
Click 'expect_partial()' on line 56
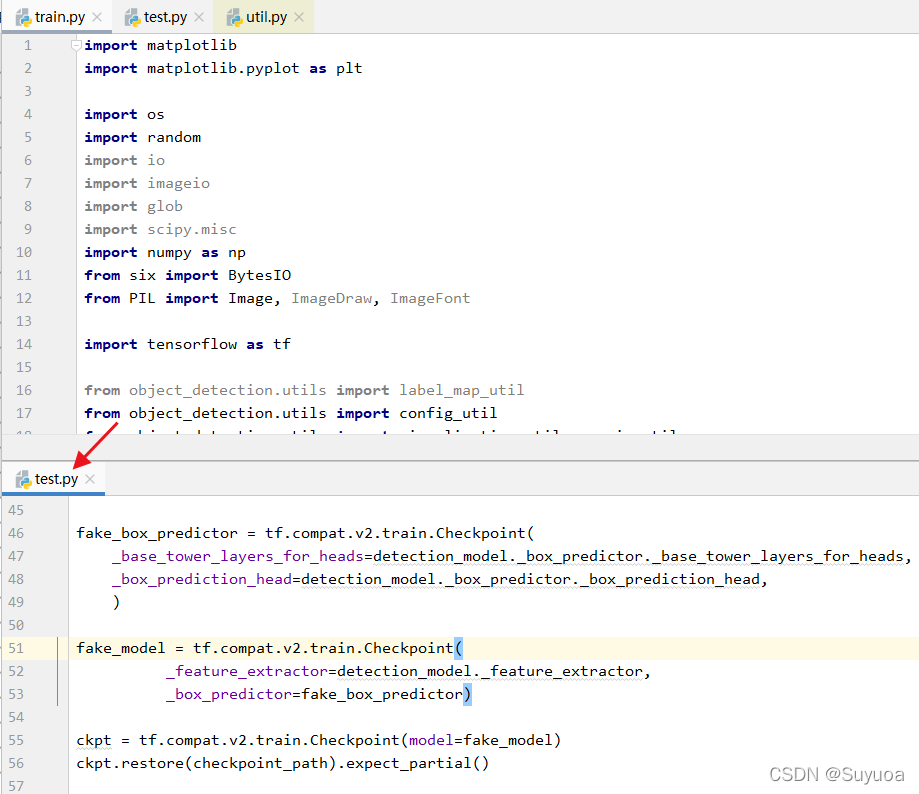coord(417,763)
